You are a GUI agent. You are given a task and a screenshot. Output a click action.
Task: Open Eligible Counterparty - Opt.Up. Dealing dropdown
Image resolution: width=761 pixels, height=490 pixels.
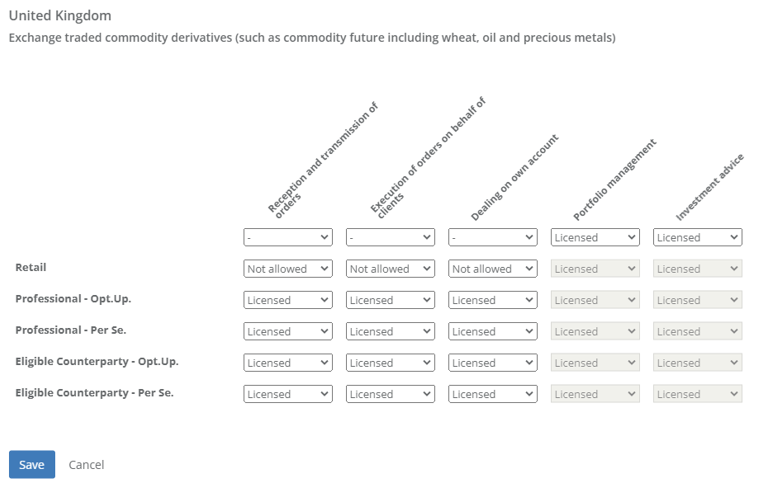click(492, 363)
